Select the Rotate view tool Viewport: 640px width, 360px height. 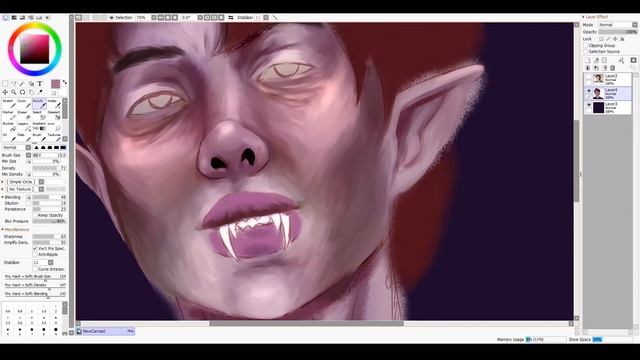point(22,92)
